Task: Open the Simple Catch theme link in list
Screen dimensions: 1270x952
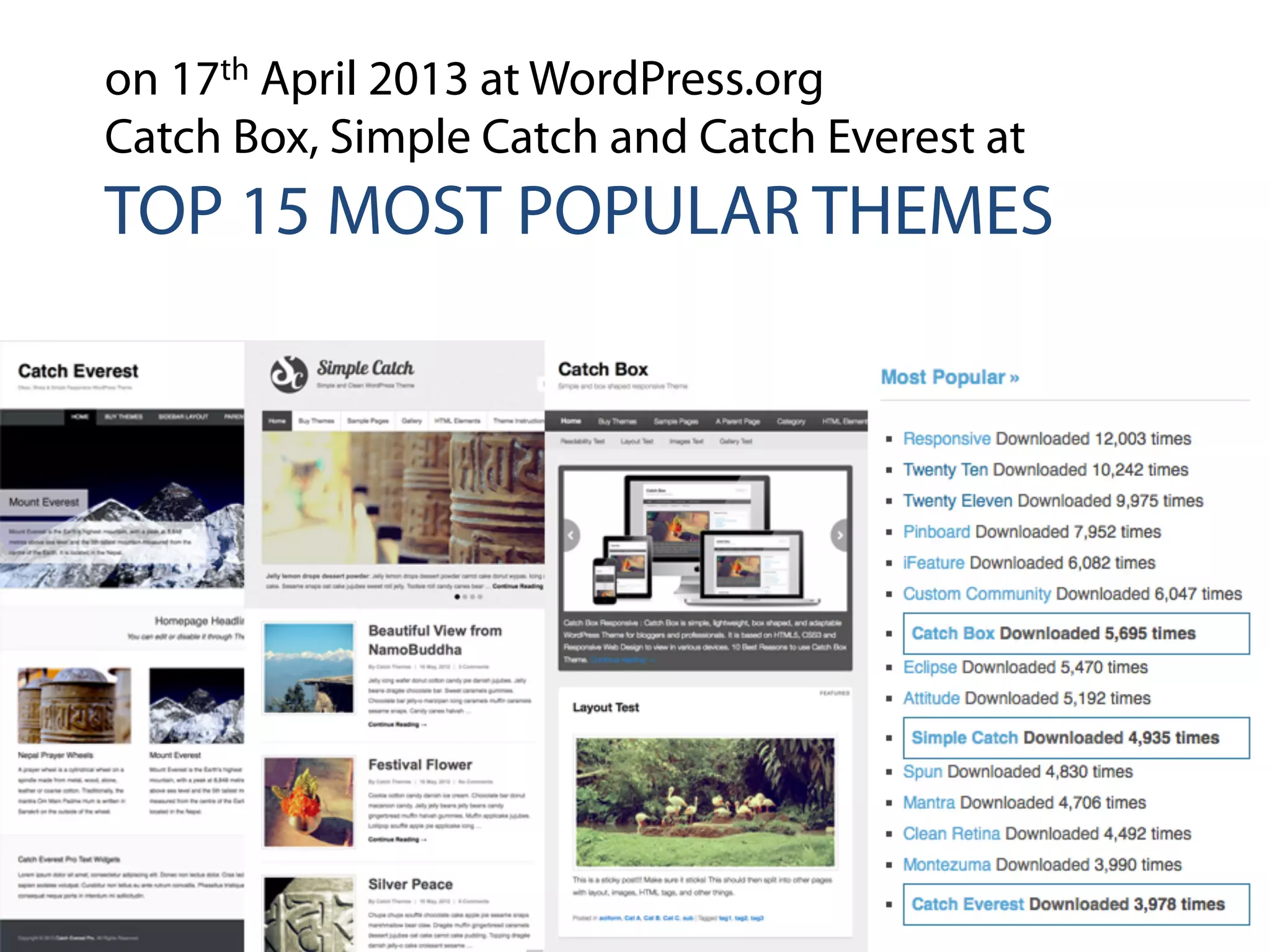Action: click(965, 738)
